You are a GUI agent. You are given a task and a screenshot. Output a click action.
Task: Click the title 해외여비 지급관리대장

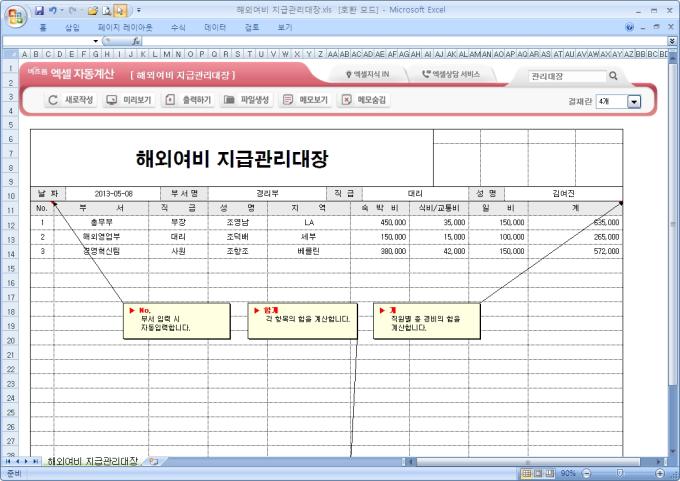[232, 159]
